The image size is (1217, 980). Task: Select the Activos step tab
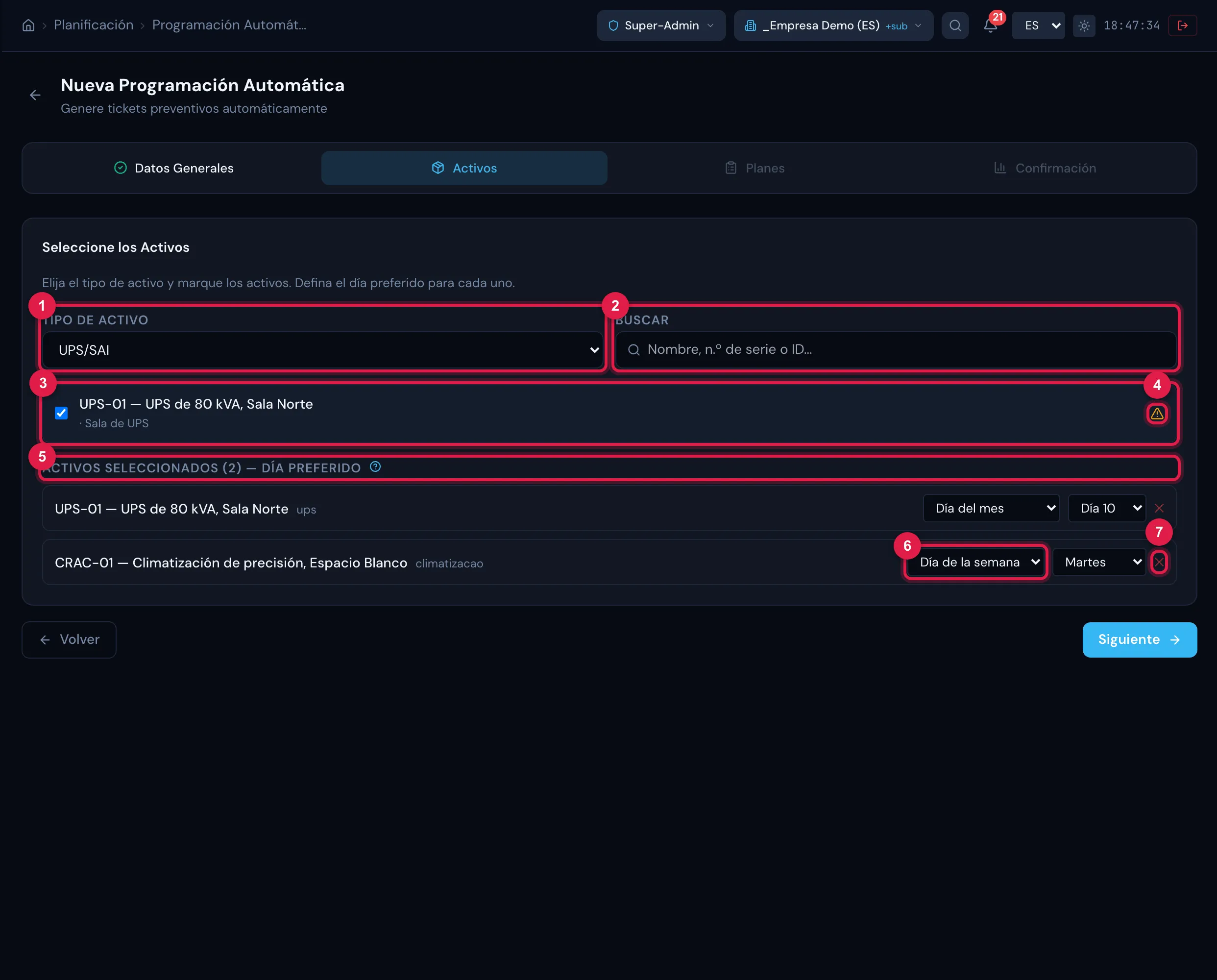click(x=464, y=168)
